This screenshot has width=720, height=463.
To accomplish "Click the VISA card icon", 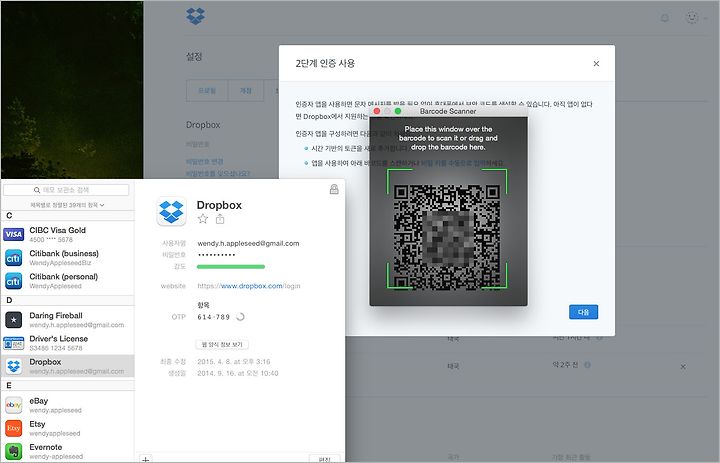I will (x=13, y=234).
